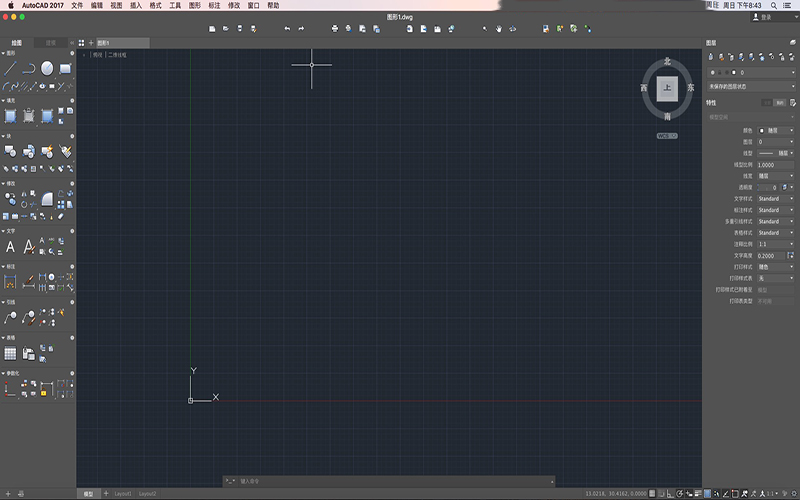Select the Array tool in modify panel
Screen dimensions: 800x500
[x=61, y=205]
